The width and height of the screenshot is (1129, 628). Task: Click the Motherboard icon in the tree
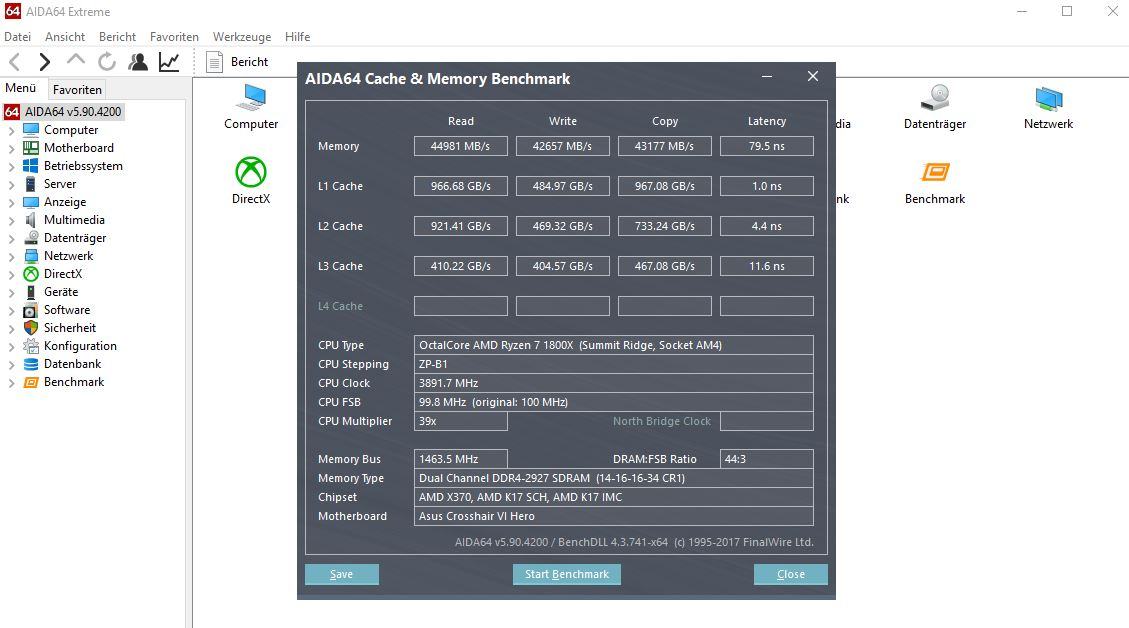pyautogui.click(x=31, y=148)
